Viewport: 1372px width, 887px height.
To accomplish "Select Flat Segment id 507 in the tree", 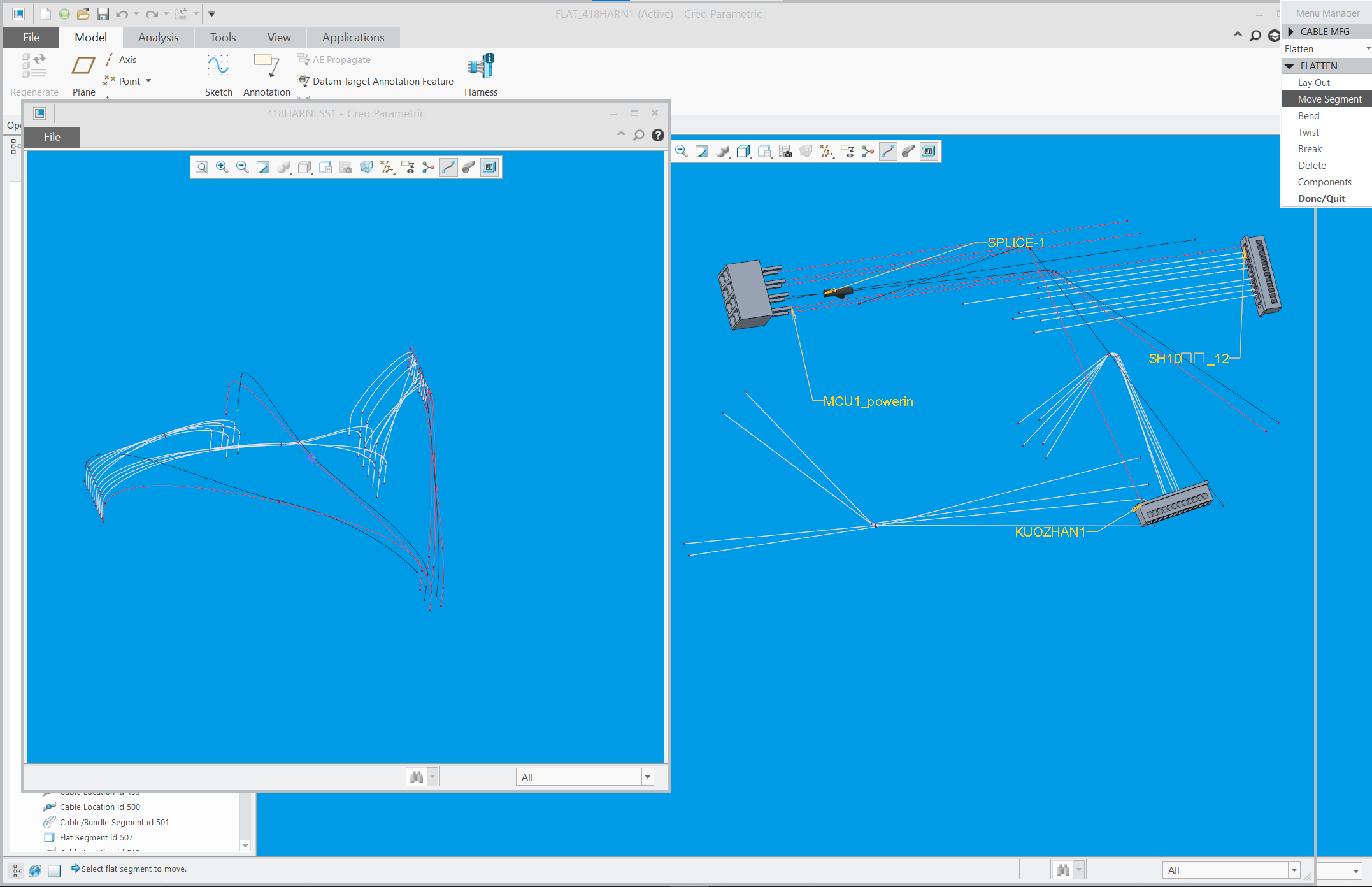I will click(96, 837).
